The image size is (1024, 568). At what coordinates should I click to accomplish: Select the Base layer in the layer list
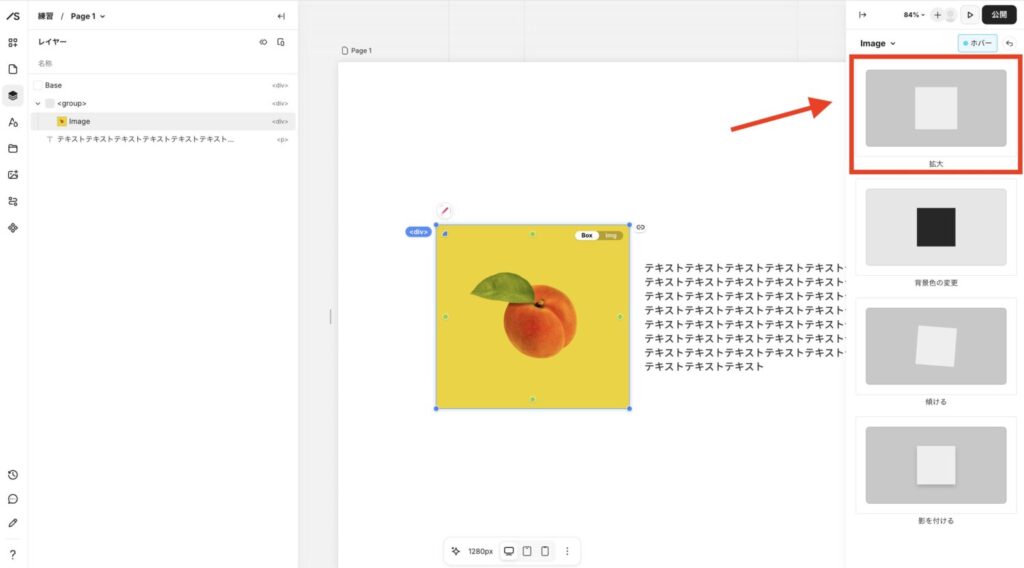pyautogui.click(x=53, y=85)
